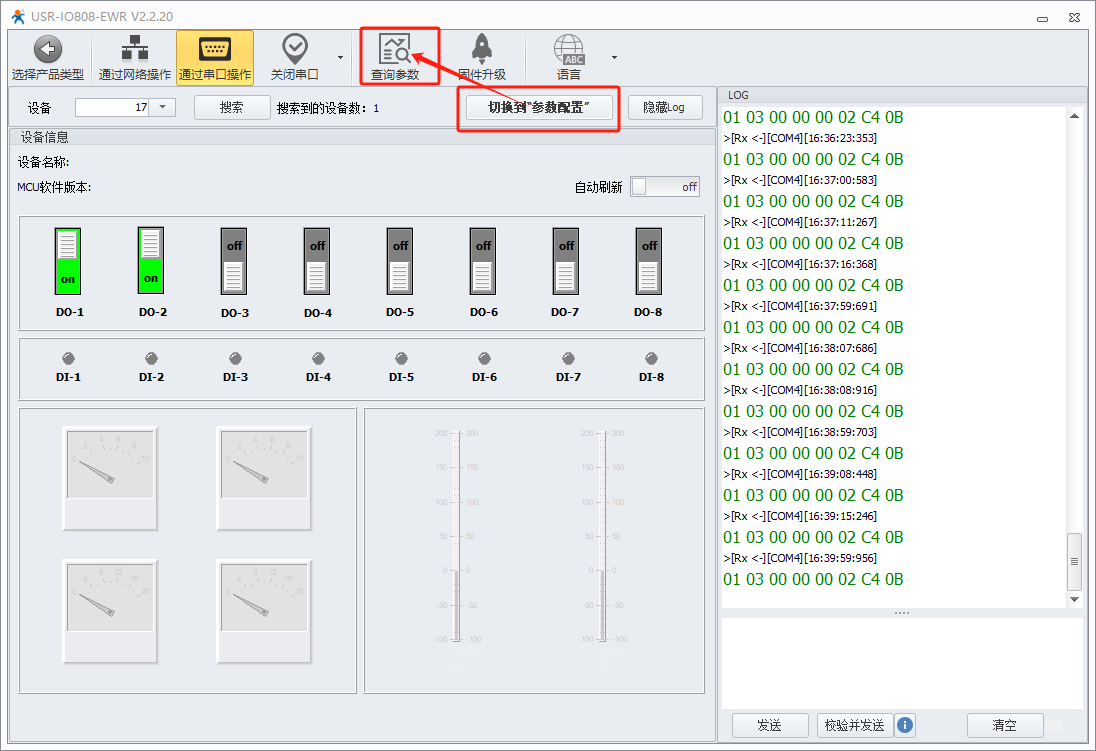The image size is (1096, 751).
Task: Open dropdown arrow next to 语言
Action: coord(614,57)
